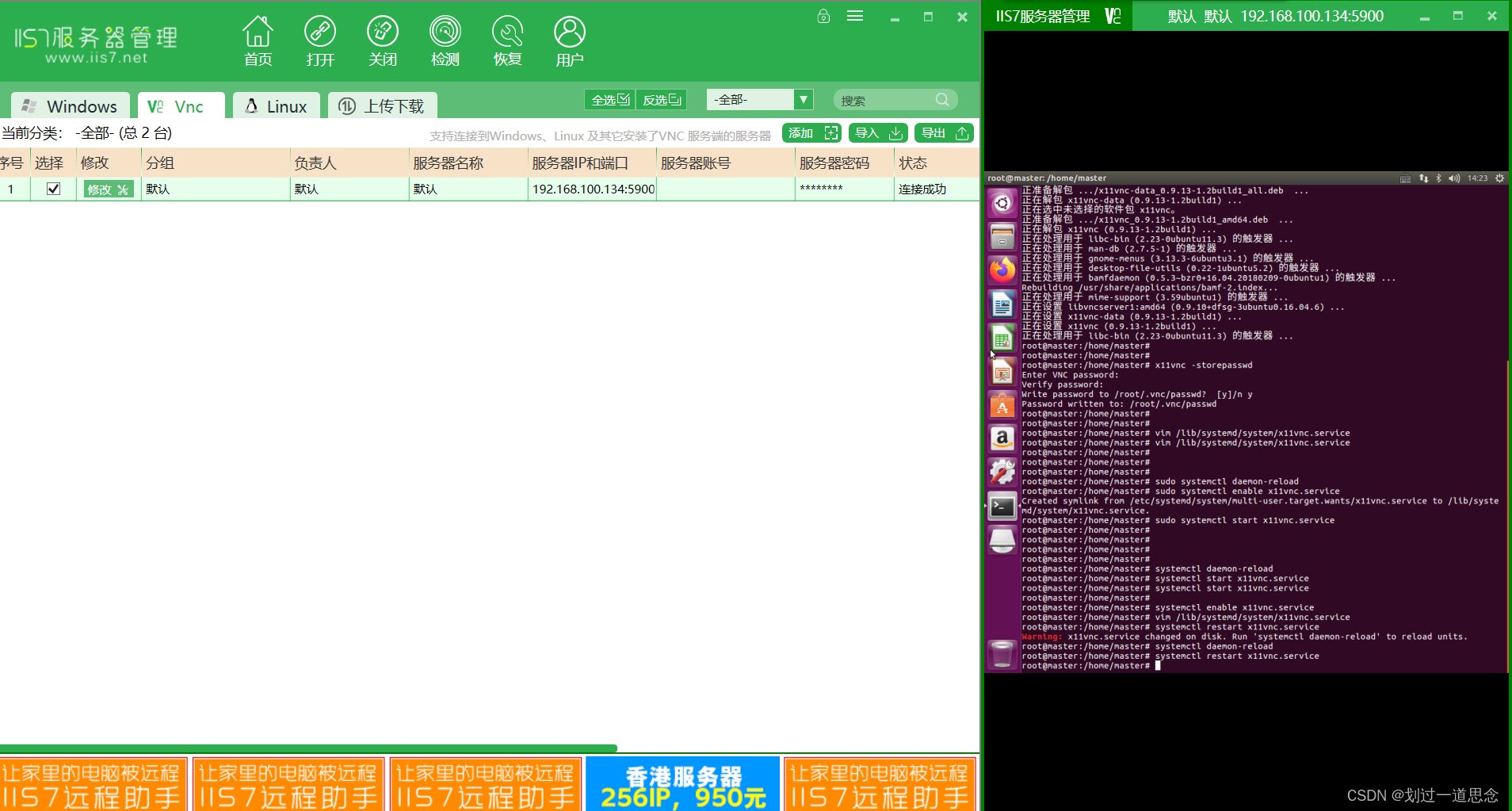Switch to the Linux tab
Image resolution: width=1512 pixels, height=811 pixels.
click(276, 105)
